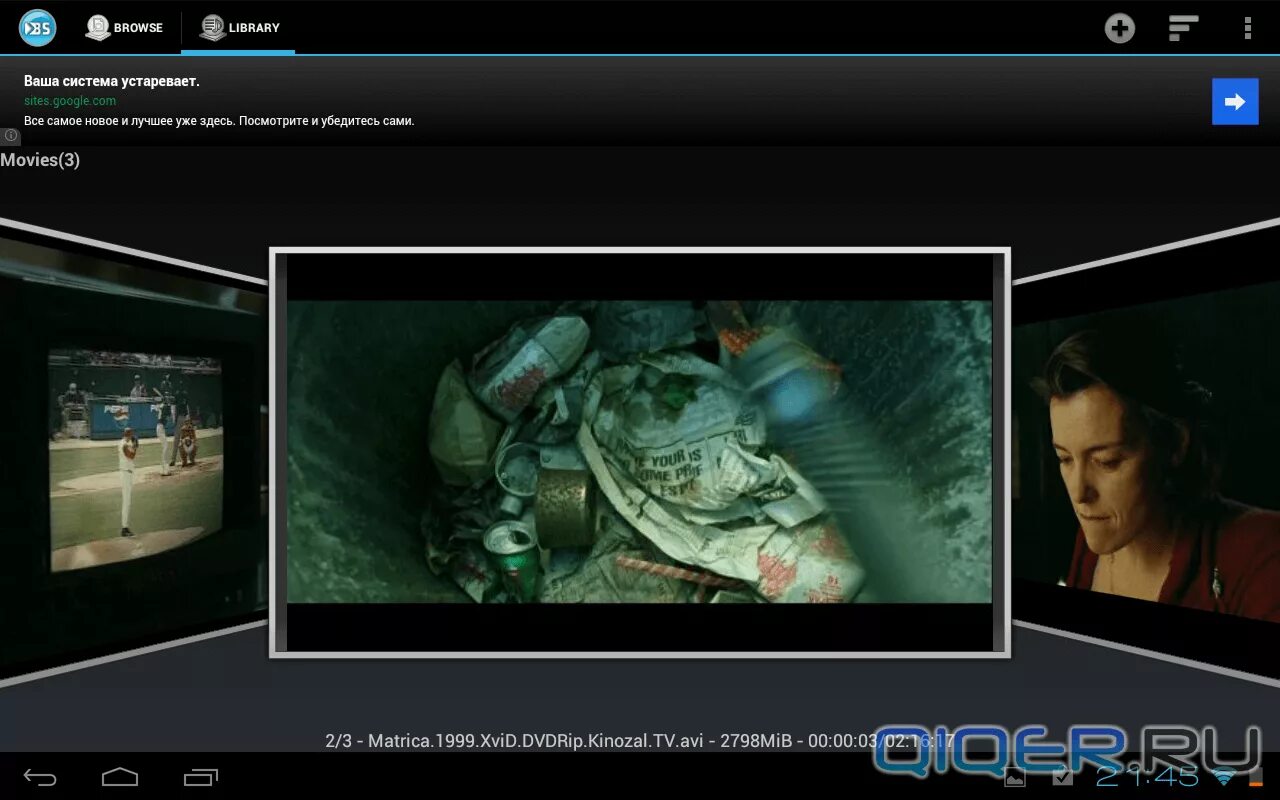Viewport: 1280px width, 800px height.
Task: Open the BSPlayer app logo
Action: (x=37, y=27)
